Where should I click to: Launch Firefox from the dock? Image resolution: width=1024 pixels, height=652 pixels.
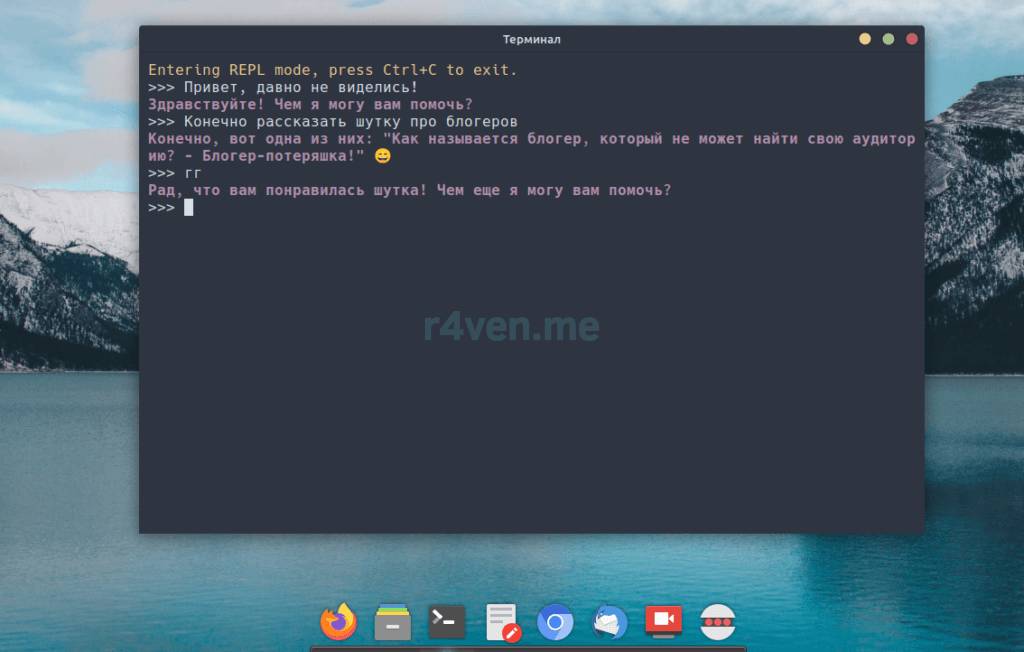(338, 622)
